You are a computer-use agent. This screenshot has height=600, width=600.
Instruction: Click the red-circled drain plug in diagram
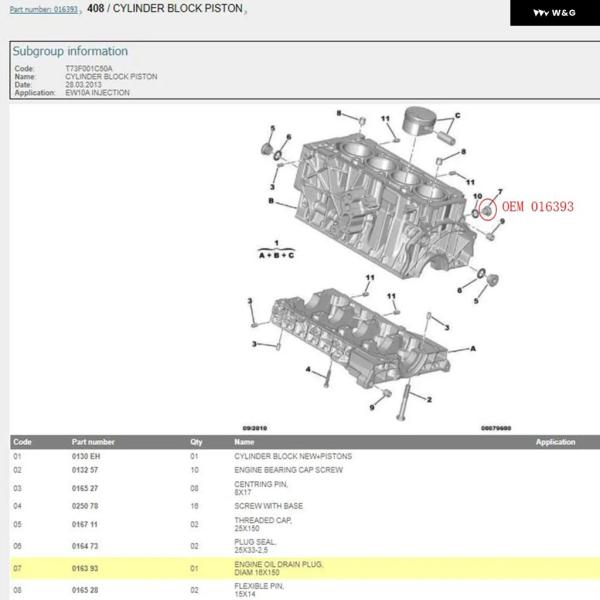[x=485, y=211]
